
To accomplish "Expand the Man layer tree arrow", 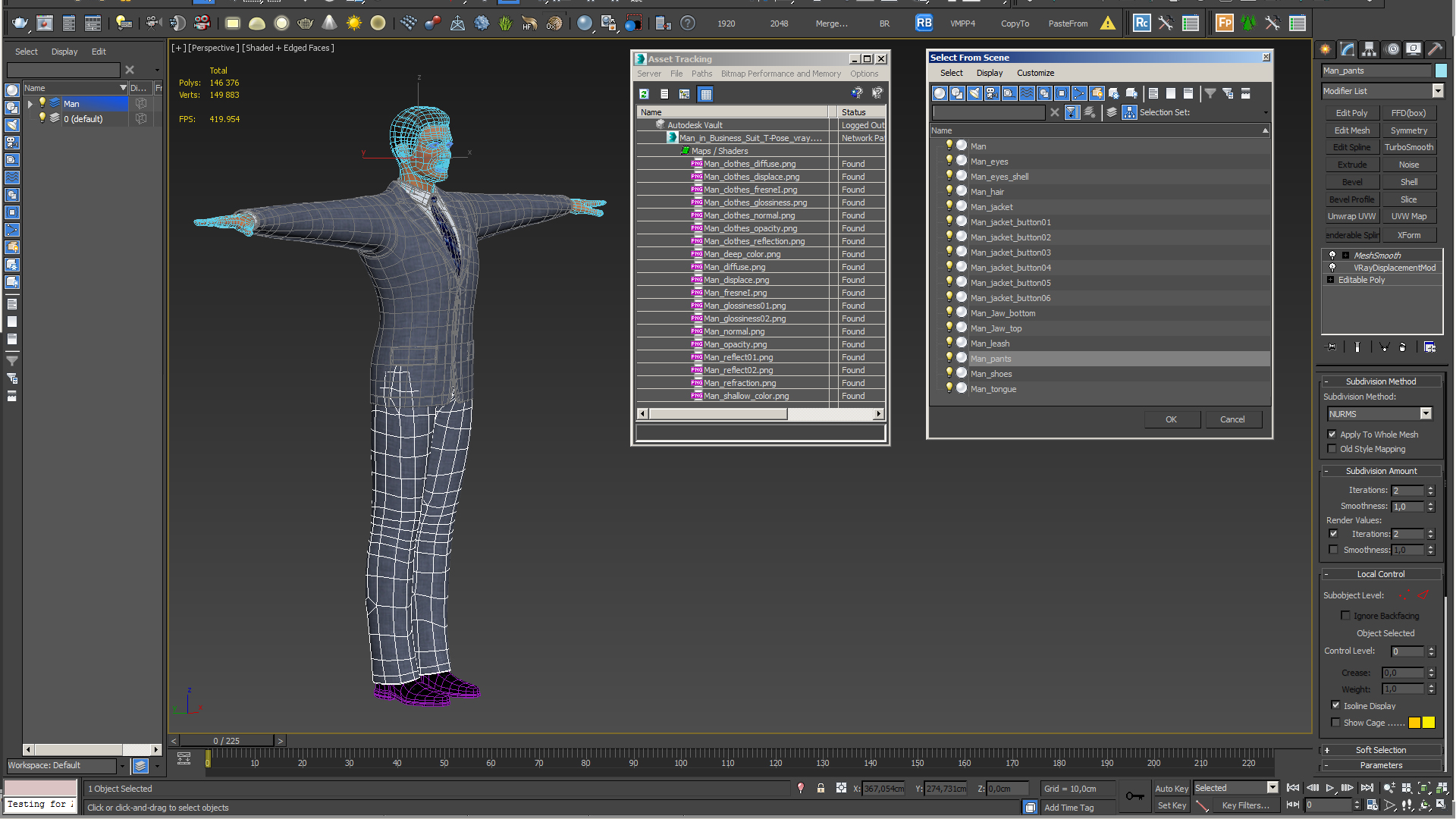I will coord(30,104).
